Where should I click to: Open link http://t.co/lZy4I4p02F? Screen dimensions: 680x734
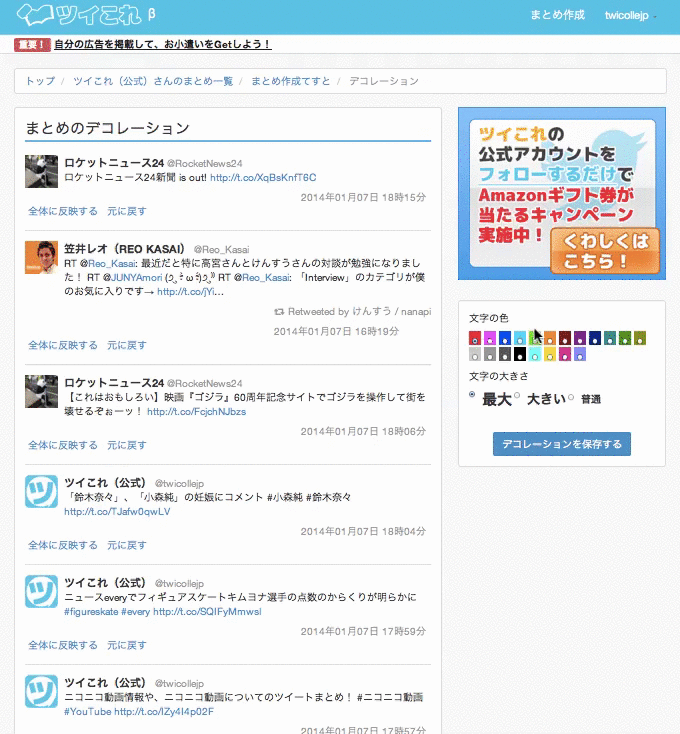(164, 712)
